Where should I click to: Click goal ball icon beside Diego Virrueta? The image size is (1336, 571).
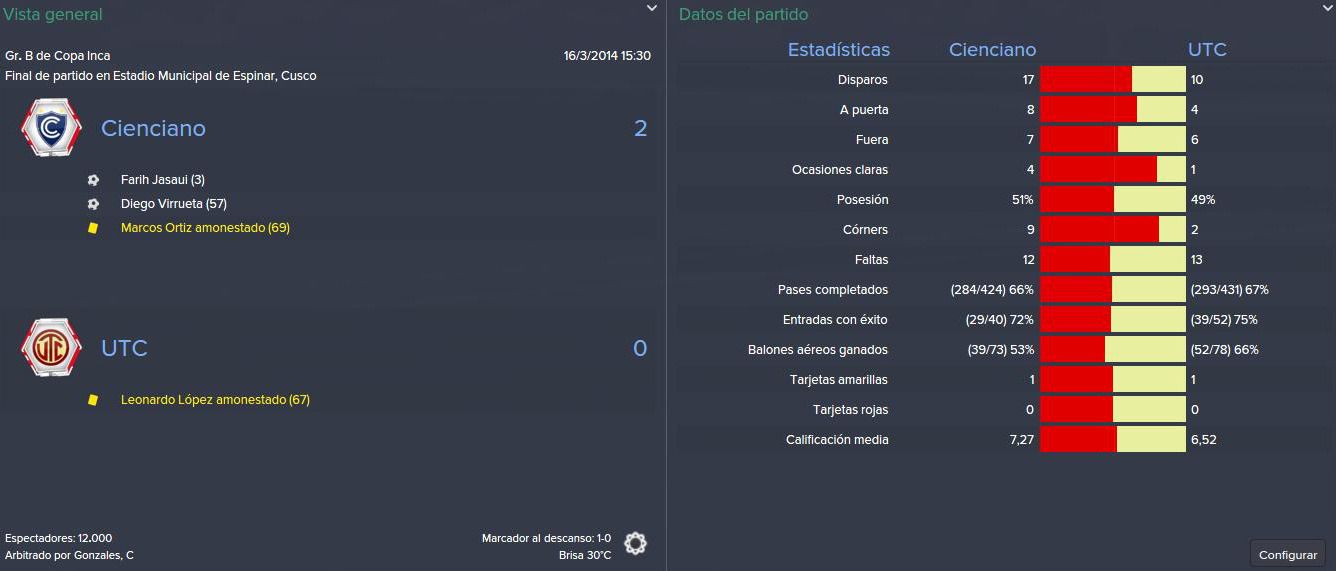tap(93, 204)
